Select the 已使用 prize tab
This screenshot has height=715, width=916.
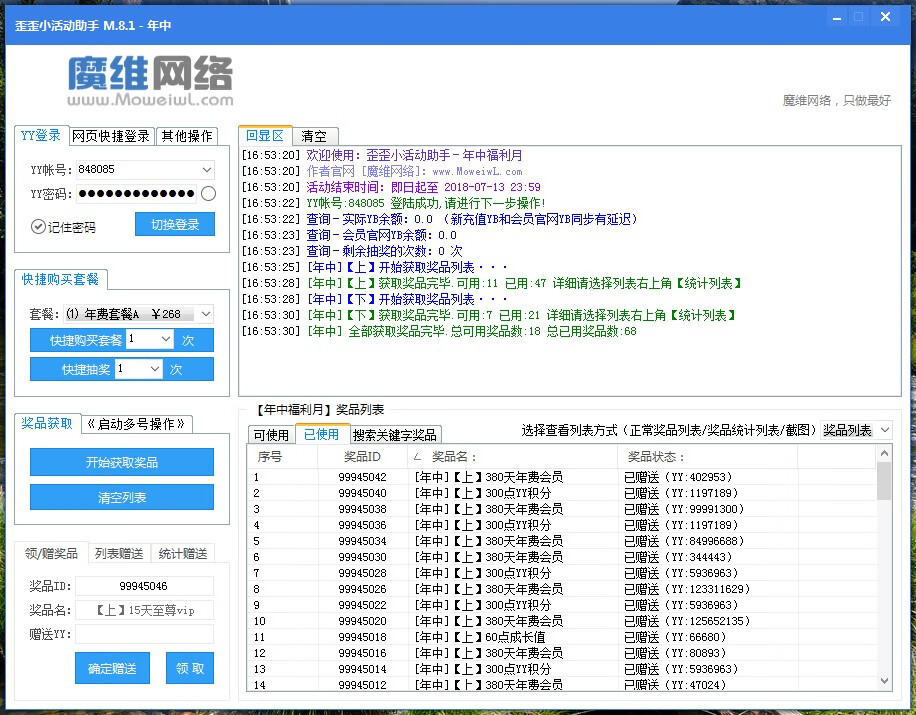coord(322,433)
